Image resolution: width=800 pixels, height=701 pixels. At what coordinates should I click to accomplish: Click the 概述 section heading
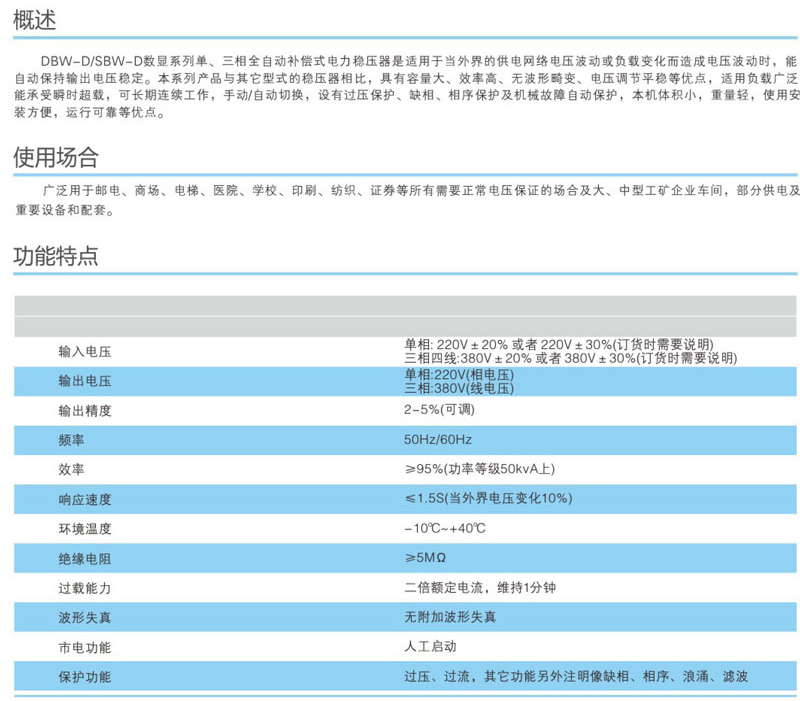click(x=34, y=20)
